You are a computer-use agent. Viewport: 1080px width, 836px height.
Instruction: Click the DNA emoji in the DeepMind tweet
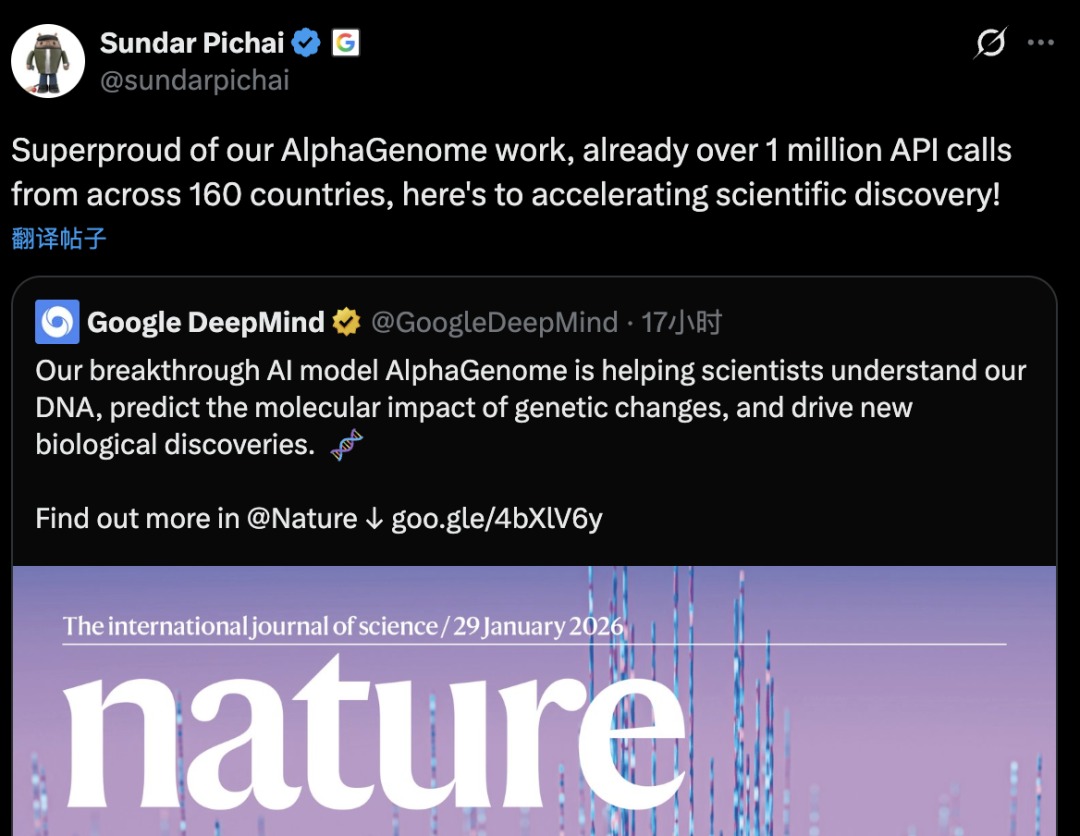345,444
